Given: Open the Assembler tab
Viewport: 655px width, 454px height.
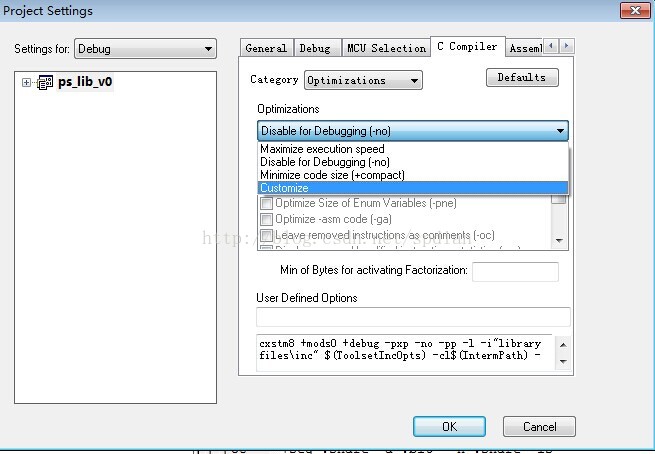Looking at the screenshot, I should click(x=525, y=48).
